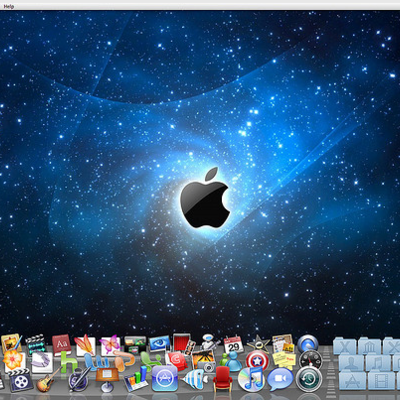Open the Numbers bar chart icon
The width and height of the screenshot is (400, 400).
tap(136, 379)
